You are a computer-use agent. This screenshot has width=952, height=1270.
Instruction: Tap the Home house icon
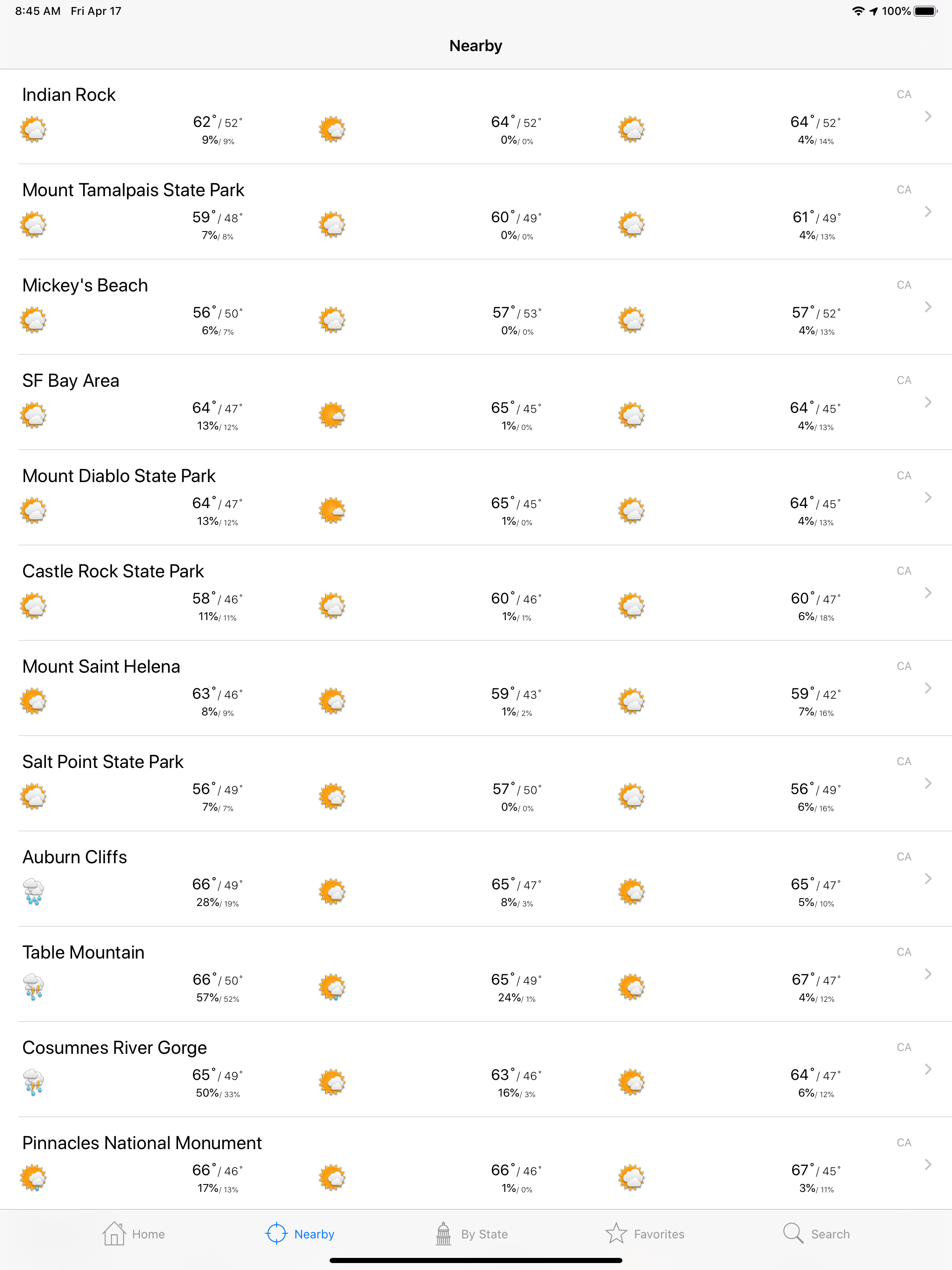[x=114, y=1233]
